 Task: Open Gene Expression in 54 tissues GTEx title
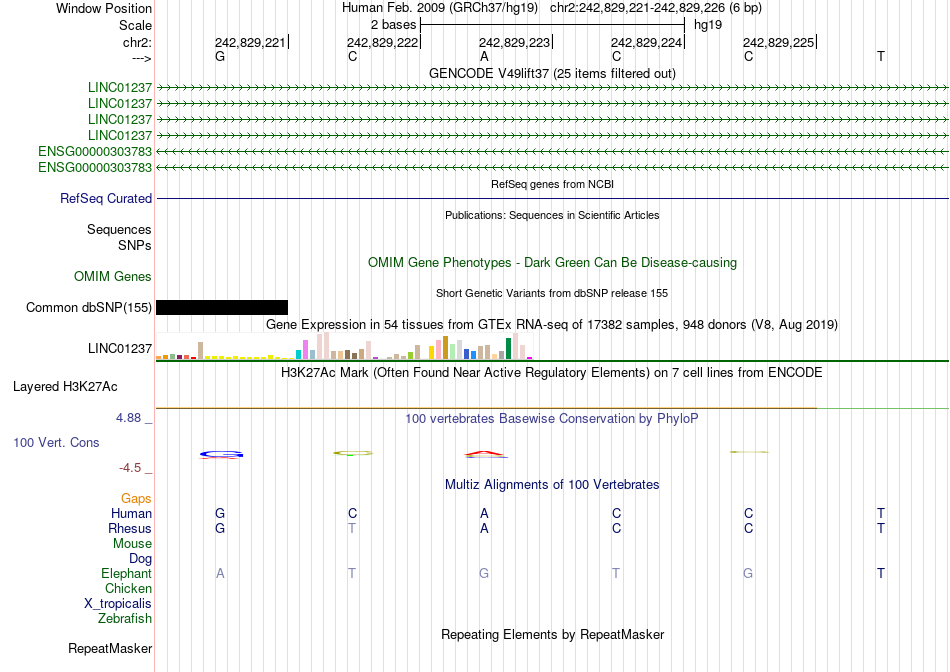pos(552,325)
